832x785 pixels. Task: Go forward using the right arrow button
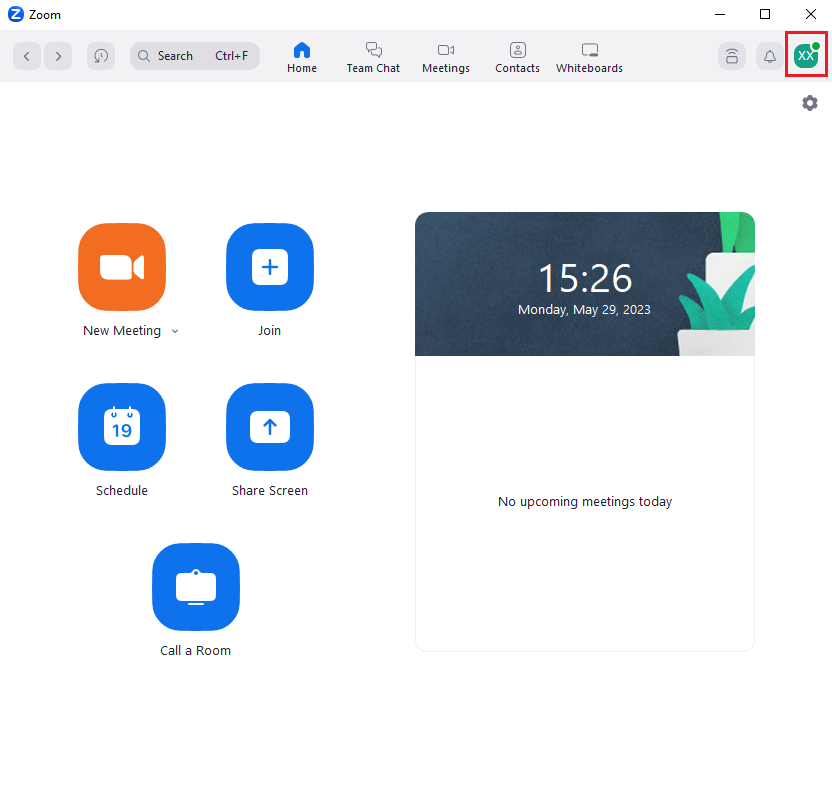click(58, 56)
